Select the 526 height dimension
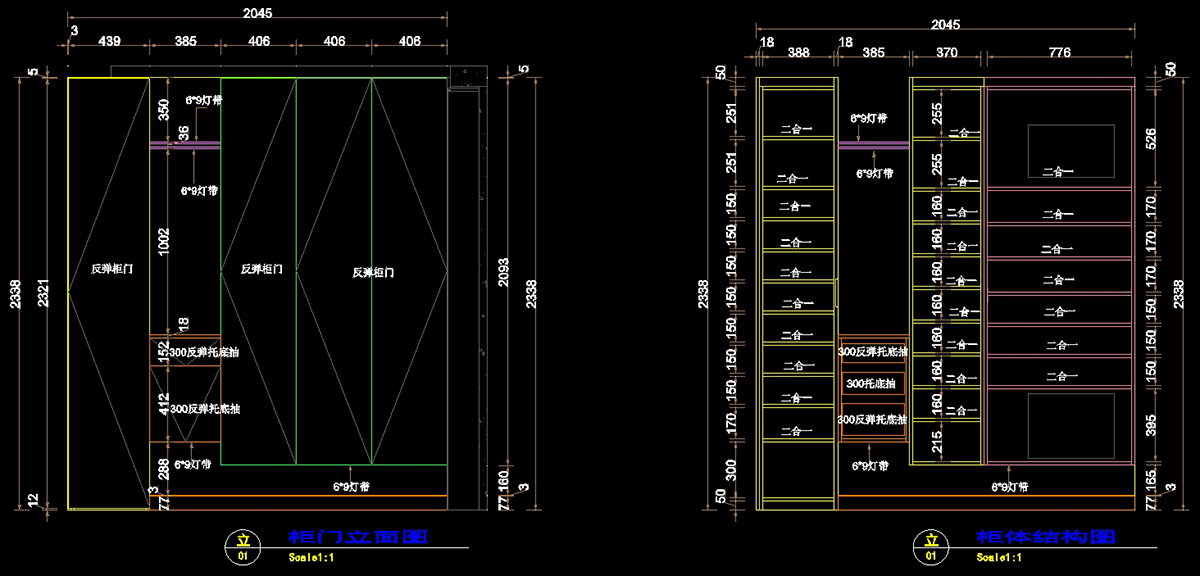Viewport: 1200px width, 576px height. 1150,139
